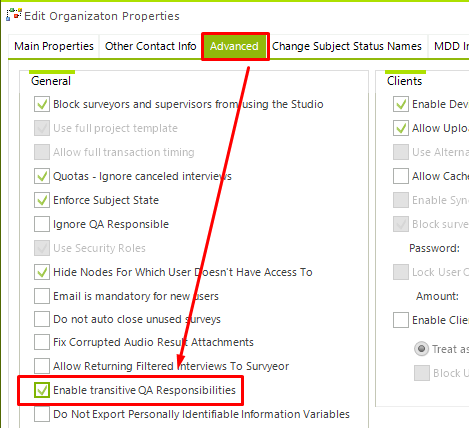The height and width of the screenshot is (428, 469).
Task: Enable Do not auto close unused surveys
Action: 42,319
